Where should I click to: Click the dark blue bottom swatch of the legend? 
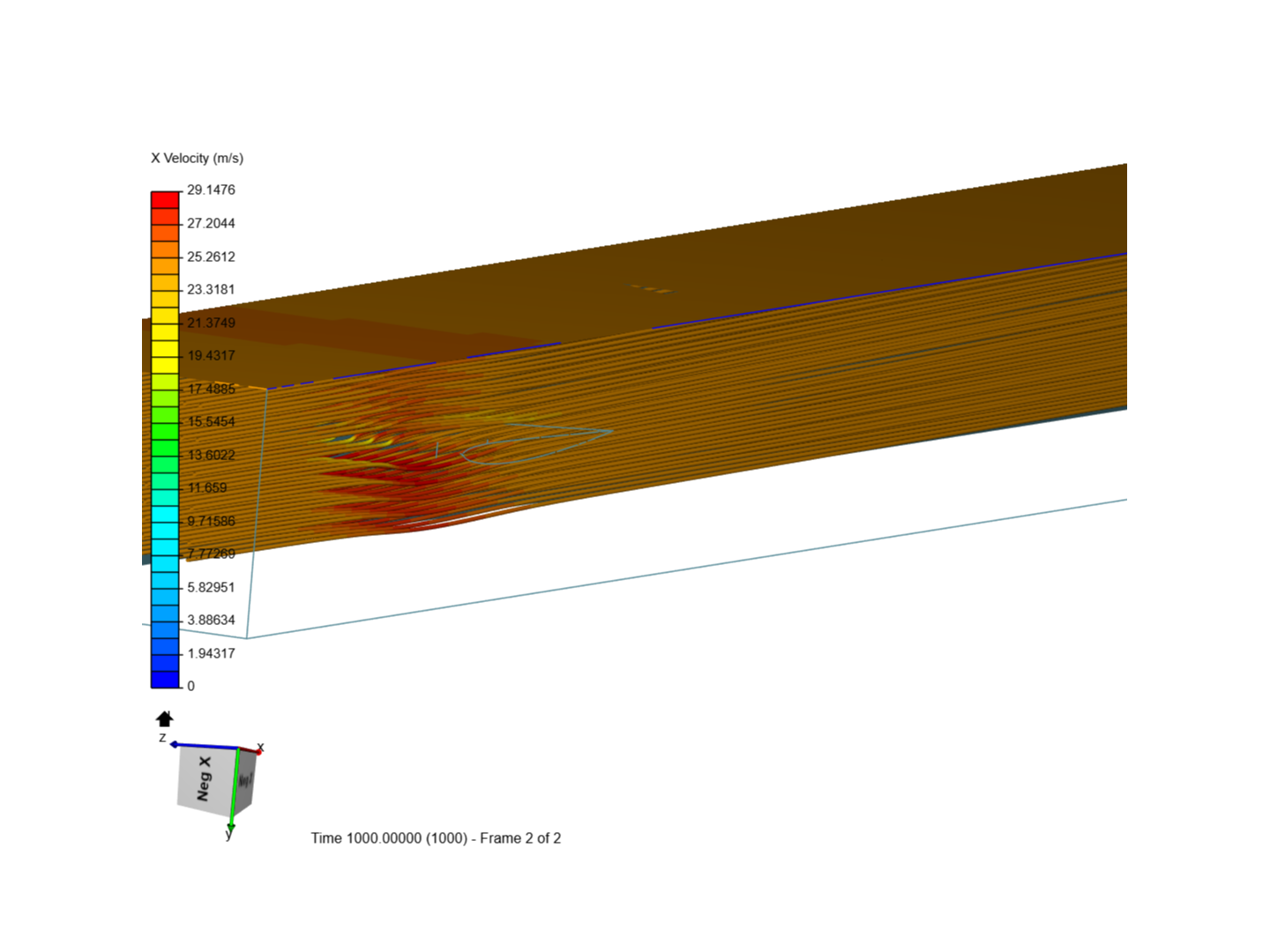(165, 679)
